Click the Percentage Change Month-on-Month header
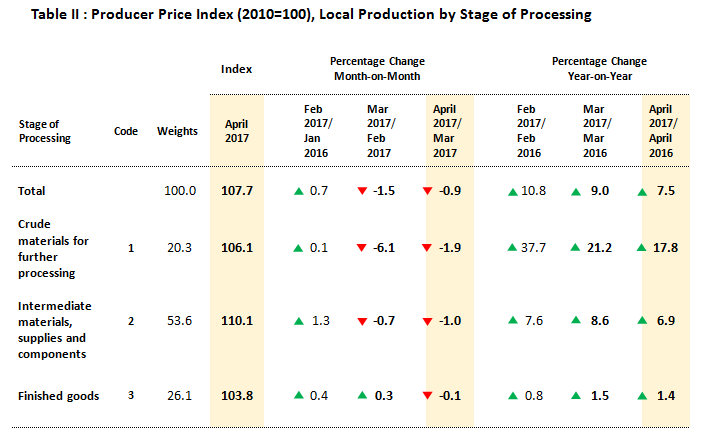703x441 pixels. tap(376, 69)
